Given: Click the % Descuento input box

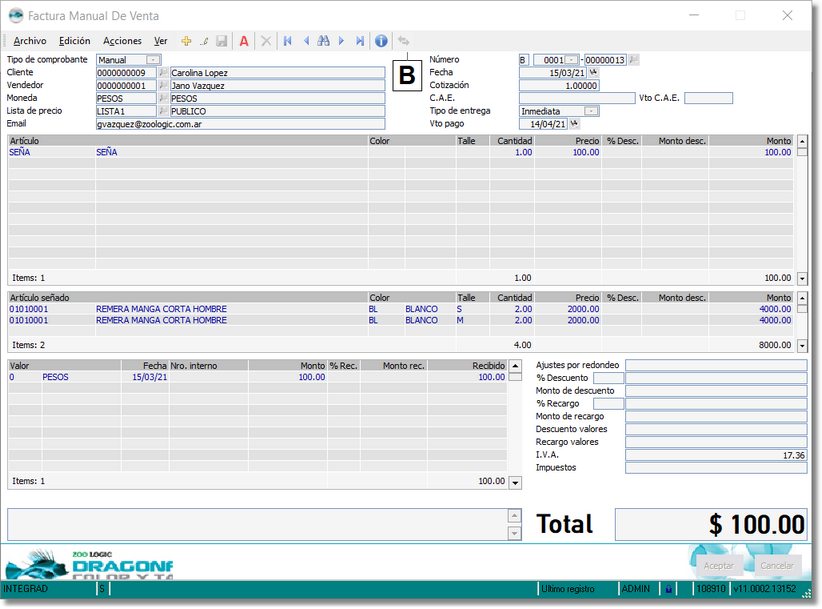Looking at the screenshot, I should [x=608, y=378].
